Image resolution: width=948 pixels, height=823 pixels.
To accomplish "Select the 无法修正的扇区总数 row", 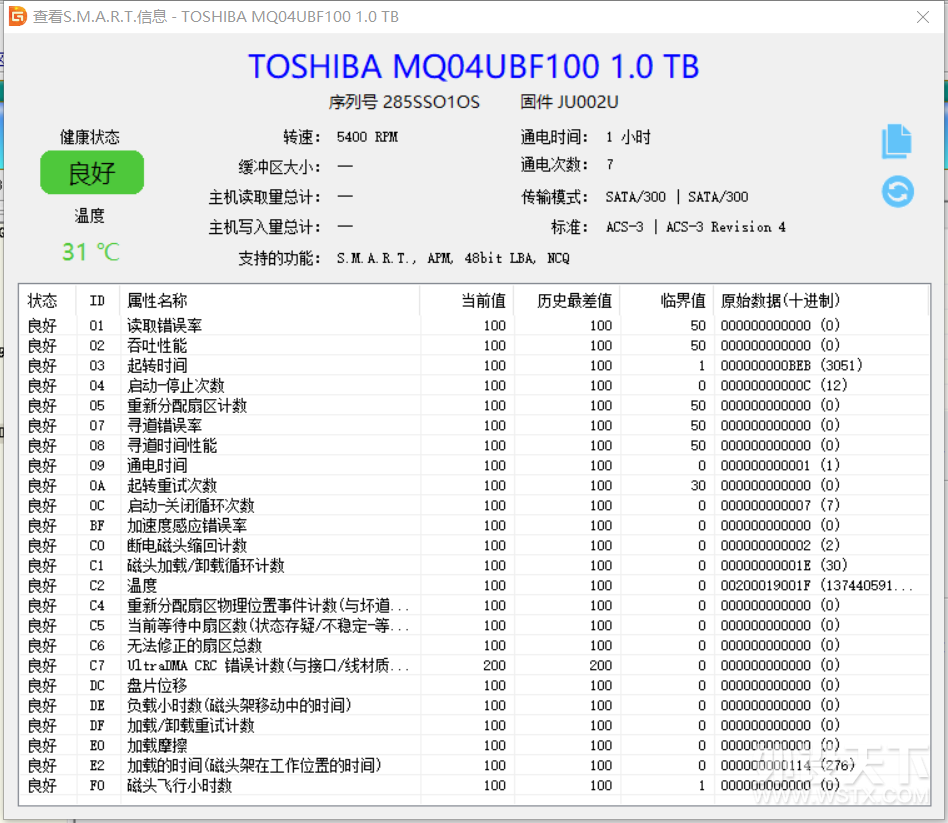I will pyautogui.click(x=475, y=645).
